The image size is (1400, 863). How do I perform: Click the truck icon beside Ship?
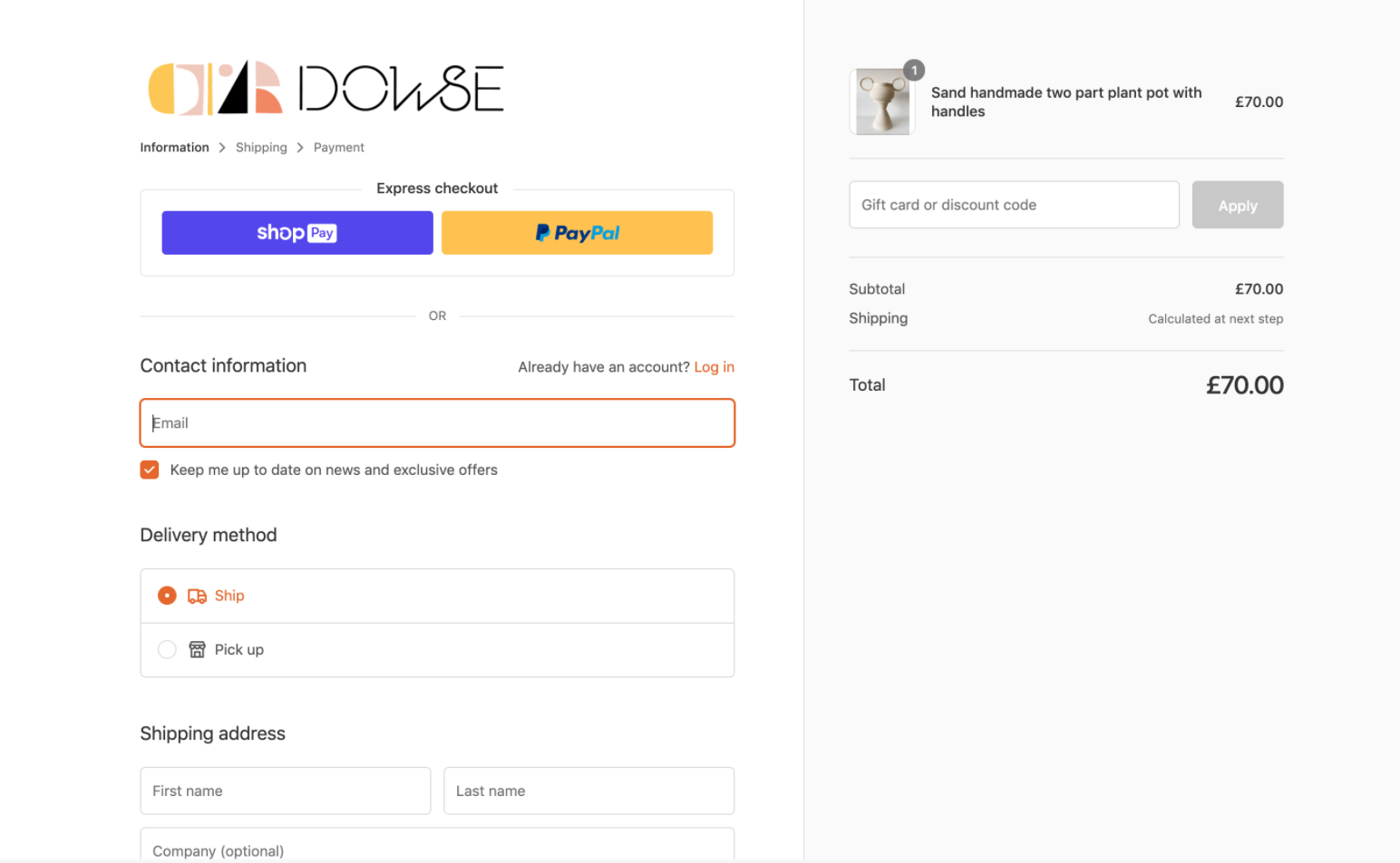pyautogui.click(x=197, y=596)
